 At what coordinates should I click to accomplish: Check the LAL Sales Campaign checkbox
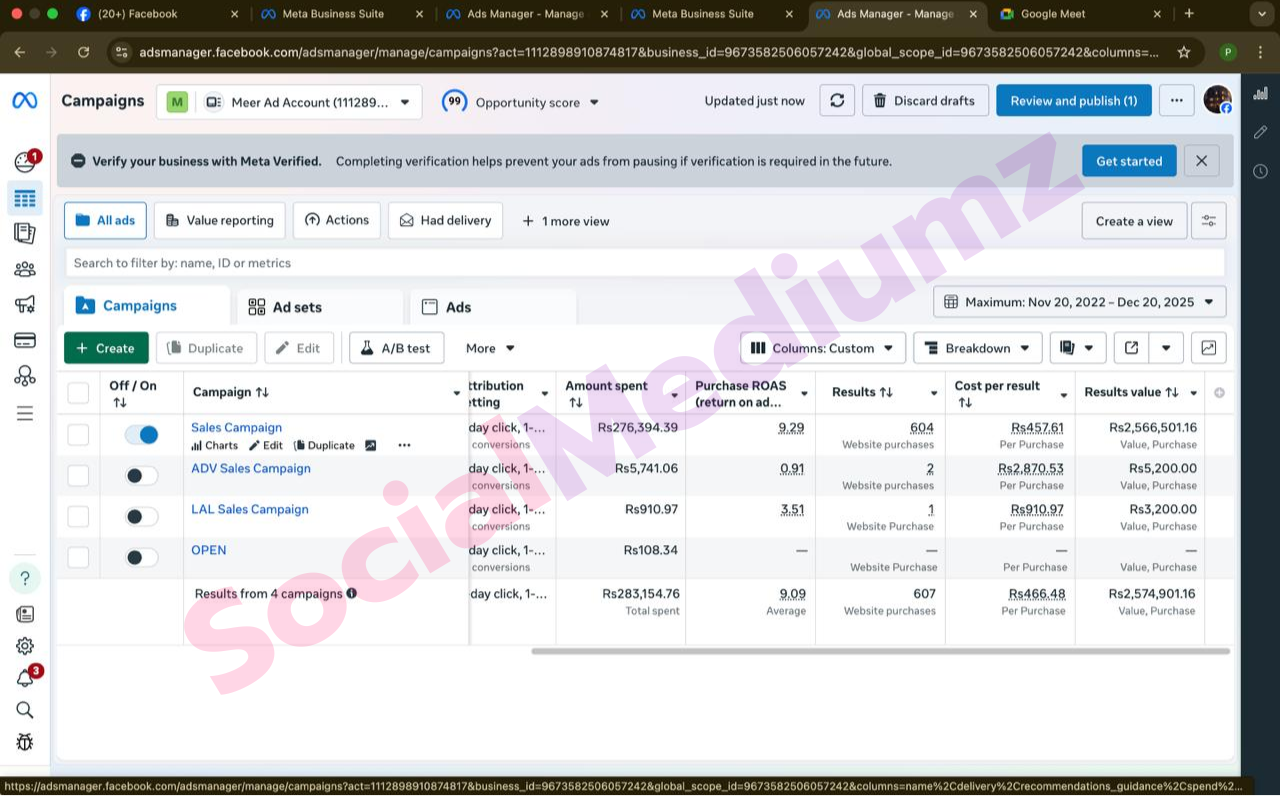click(78, 517)
